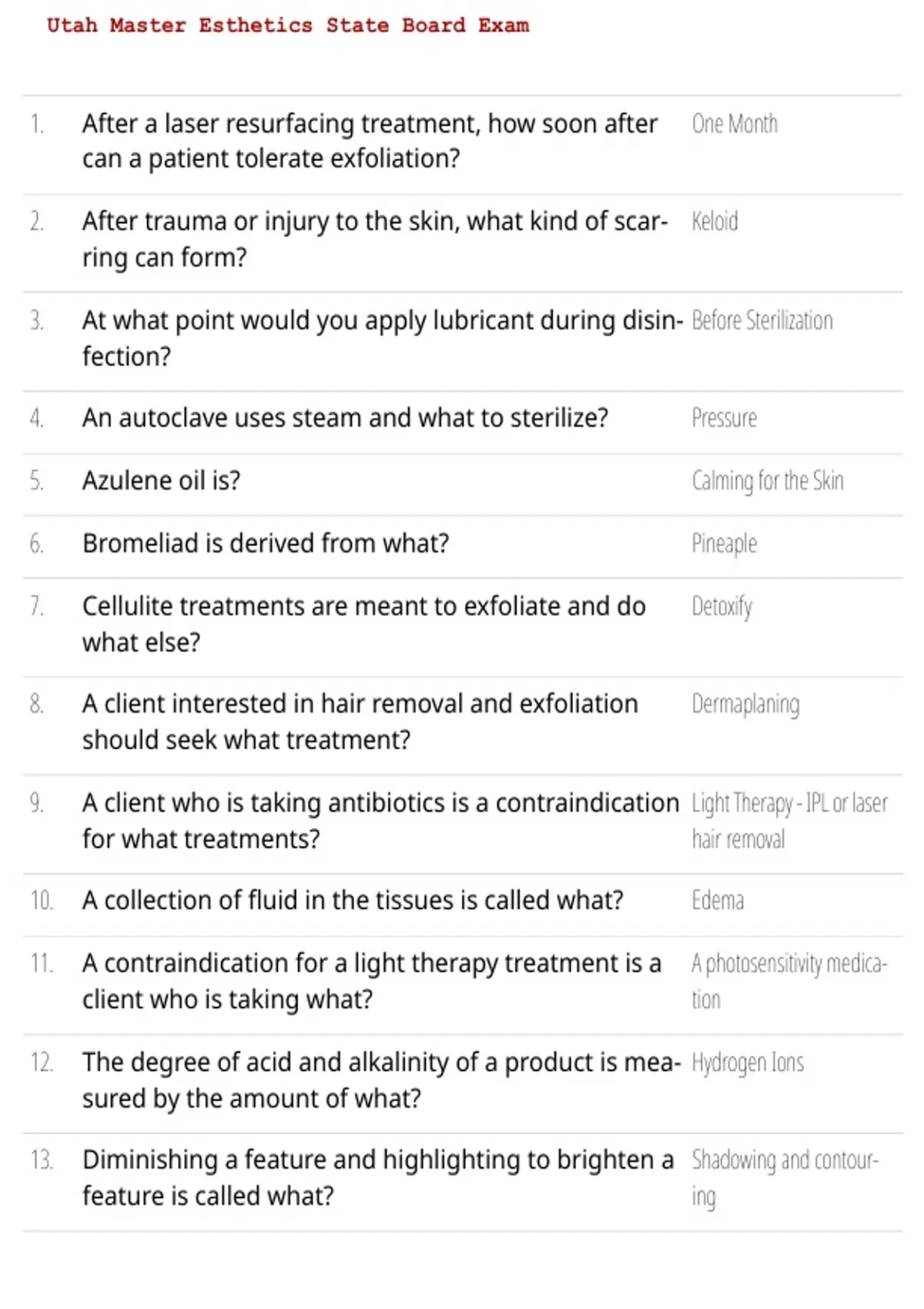Click the 'Dermaplaning' answer text
This screenshot has height=1309, width=924.
(x=745, y=705)
